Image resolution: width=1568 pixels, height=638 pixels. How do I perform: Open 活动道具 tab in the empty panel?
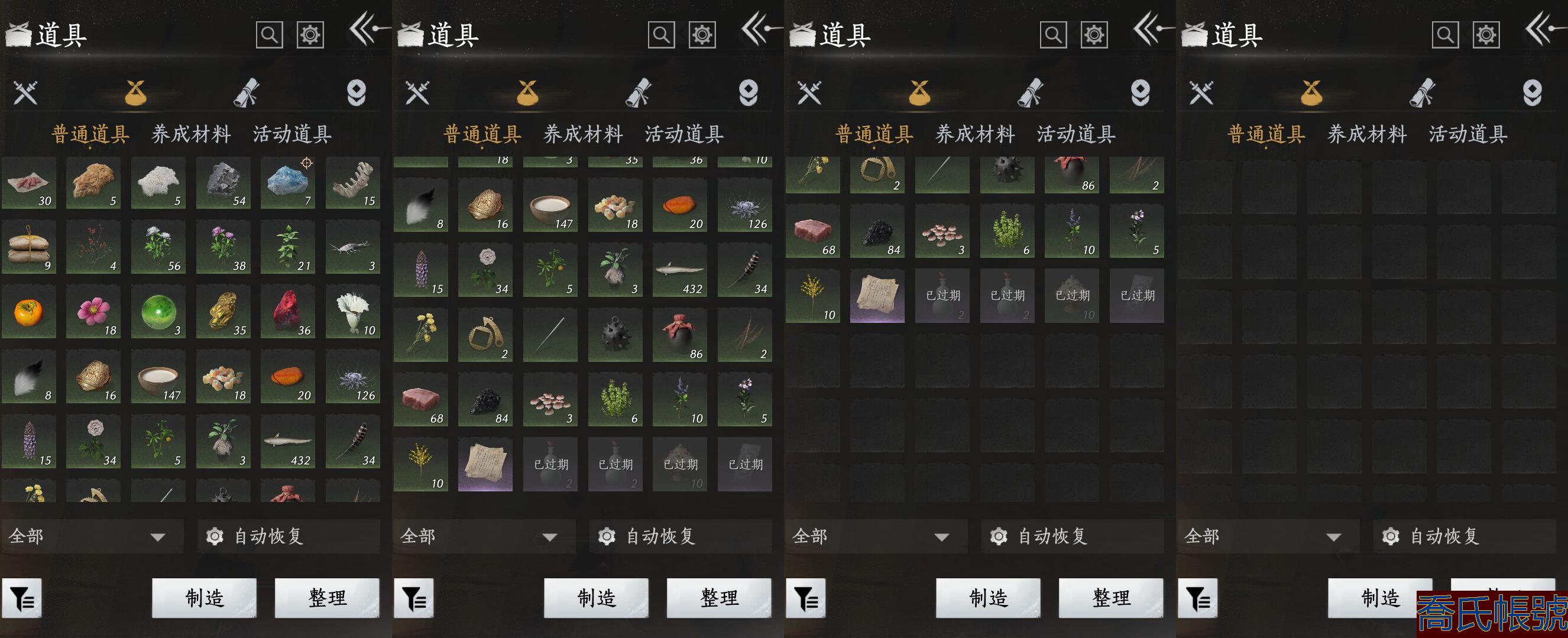1468,134
